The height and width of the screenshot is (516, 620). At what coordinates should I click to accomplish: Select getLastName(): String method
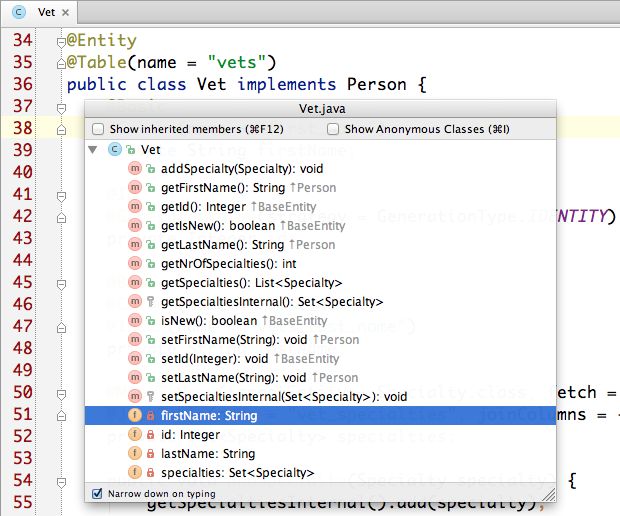[320, 245]
